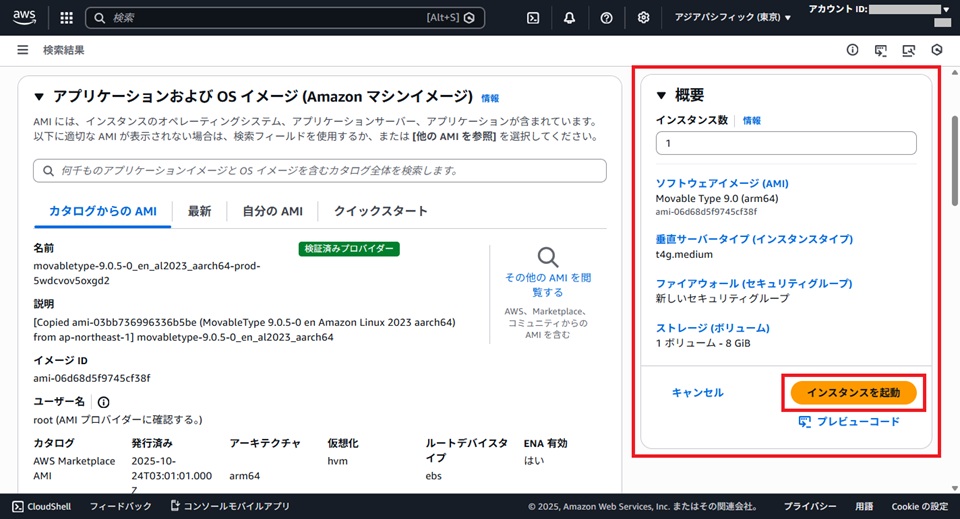960x519 pixels.
Task: Switch to the 自分の AMI tab
Action: pyautogui.click(x=273, y=211)
